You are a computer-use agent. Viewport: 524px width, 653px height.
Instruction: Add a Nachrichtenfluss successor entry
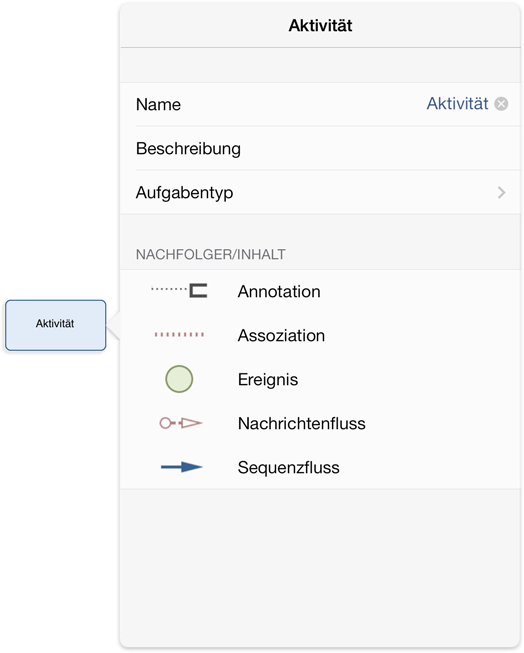pos(320,423)
